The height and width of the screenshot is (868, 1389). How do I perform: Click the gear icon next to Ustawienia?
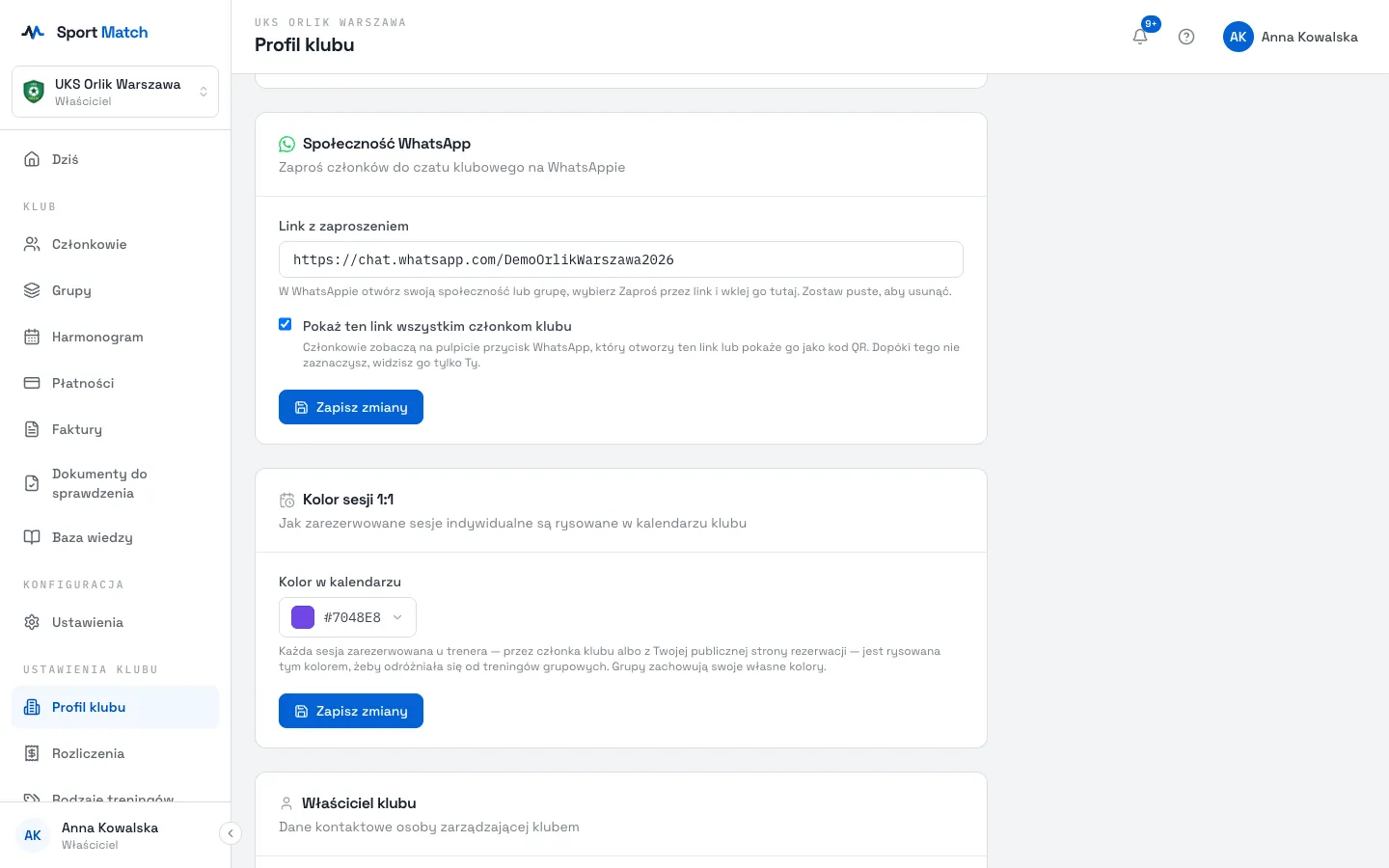(x=32, y=622)
